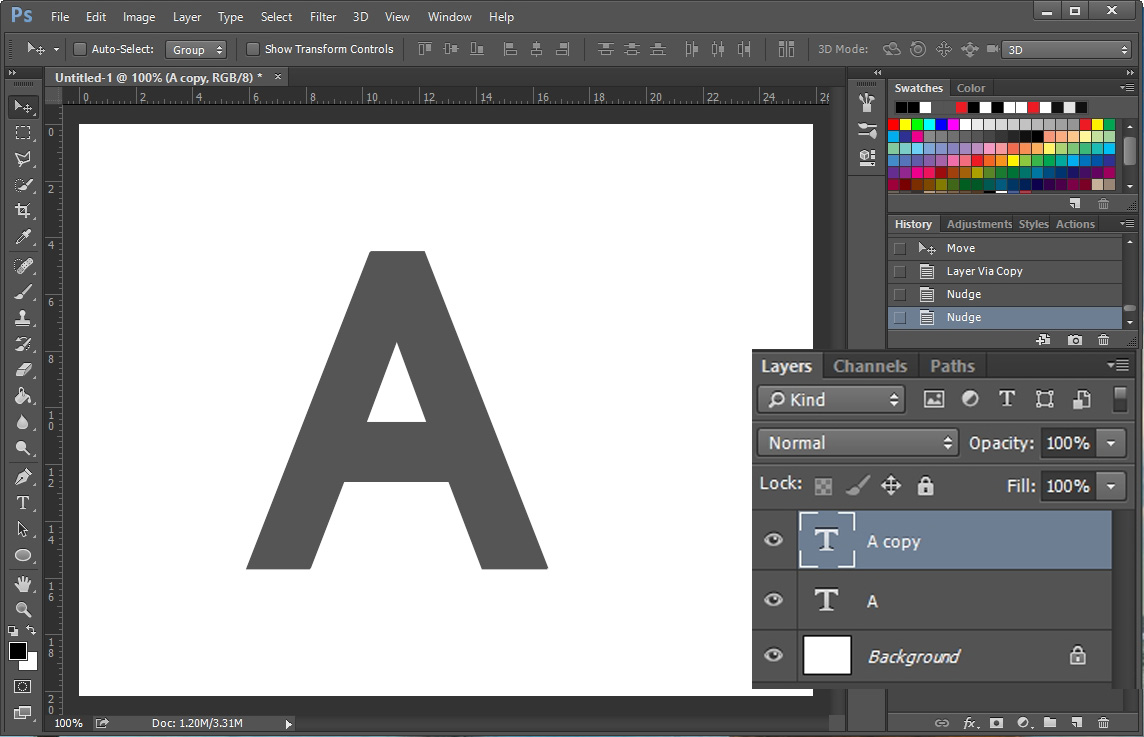Click the A copy layer thumbnail

(x=827, y=540)
